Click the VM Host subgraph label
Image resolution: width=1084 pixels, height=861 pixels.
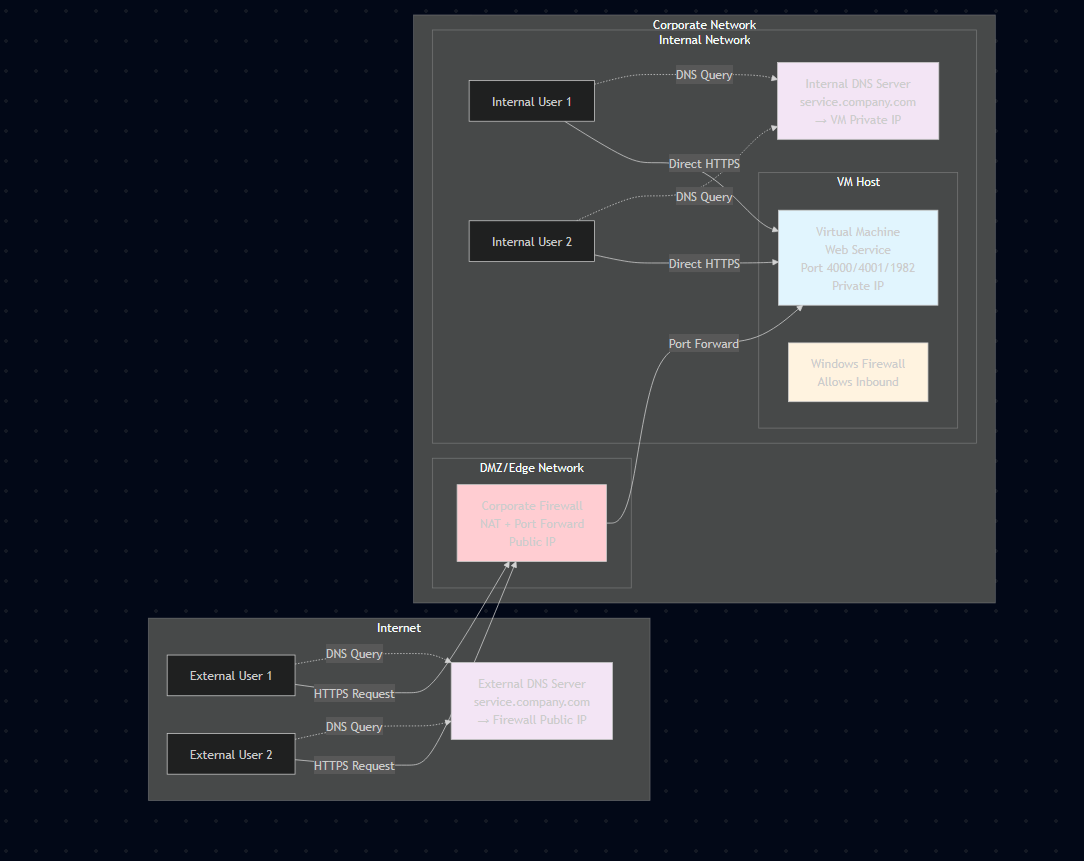(x=859, y=182)
